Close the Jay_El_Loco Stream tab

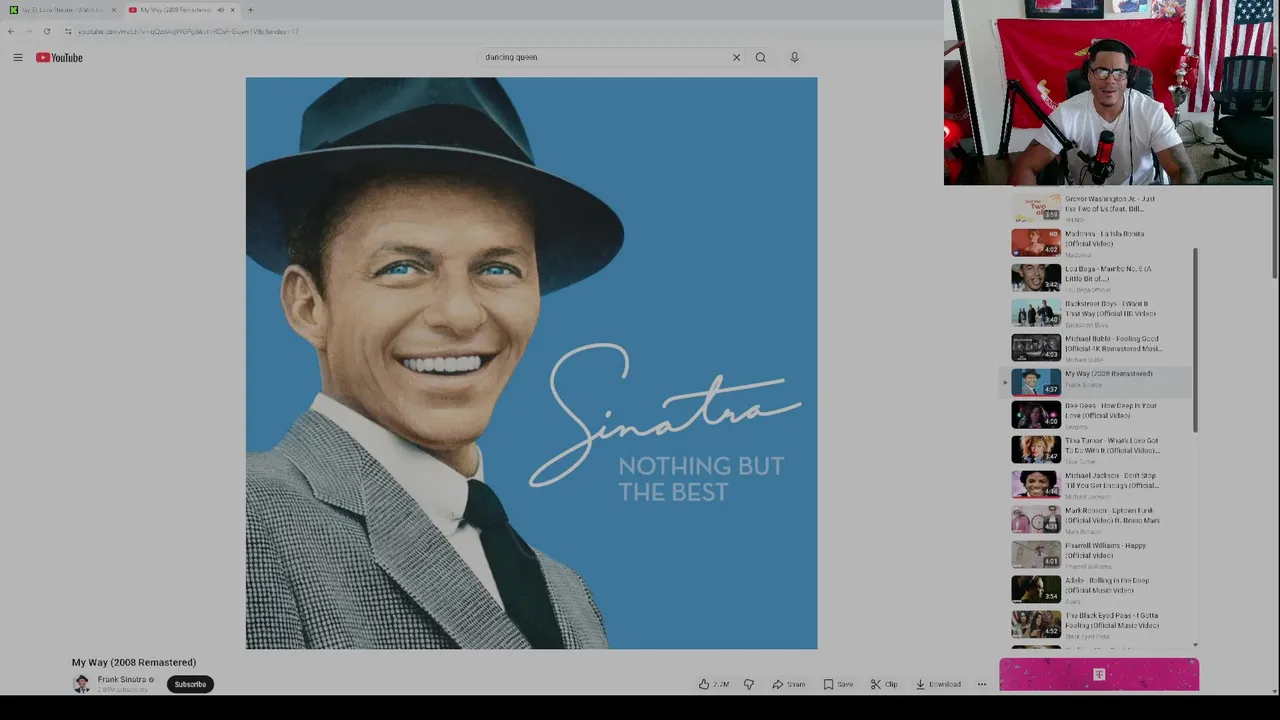click(x=113, y=10)
